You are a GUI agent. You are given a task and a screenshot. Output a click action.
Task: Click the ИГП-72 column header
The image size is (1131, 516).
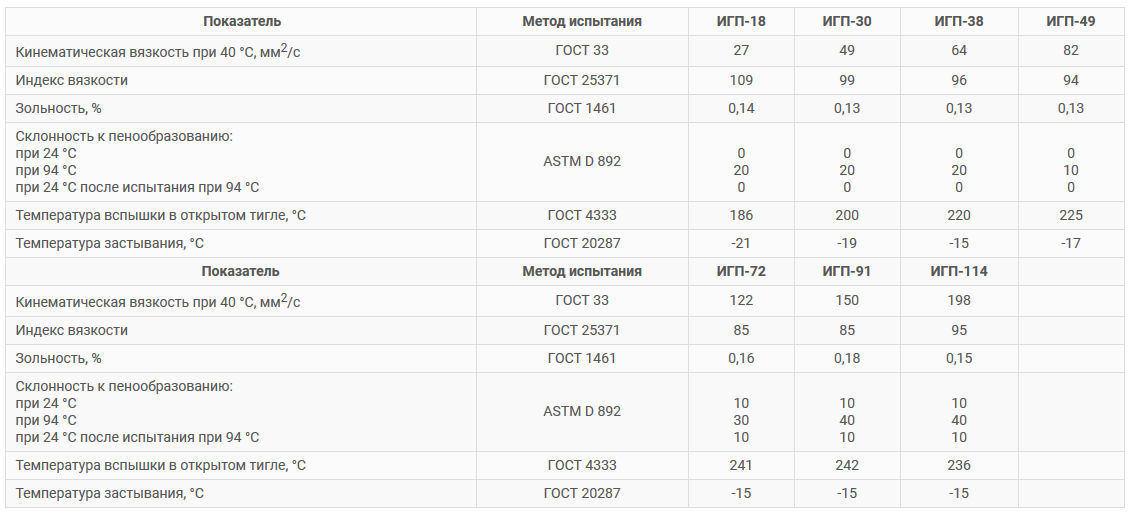pyautogui.click(x=741, y=272)
